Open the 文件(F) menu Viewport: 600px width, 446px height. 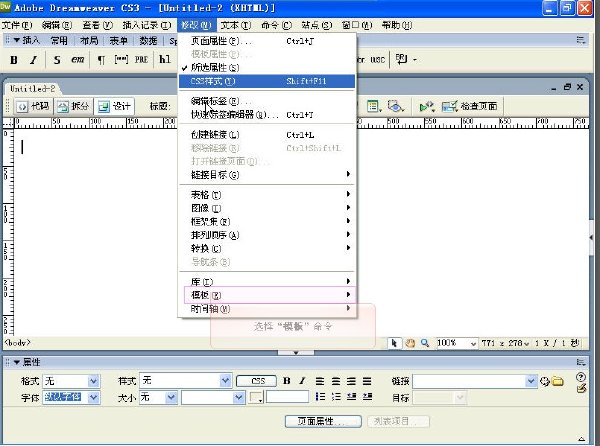16,25
